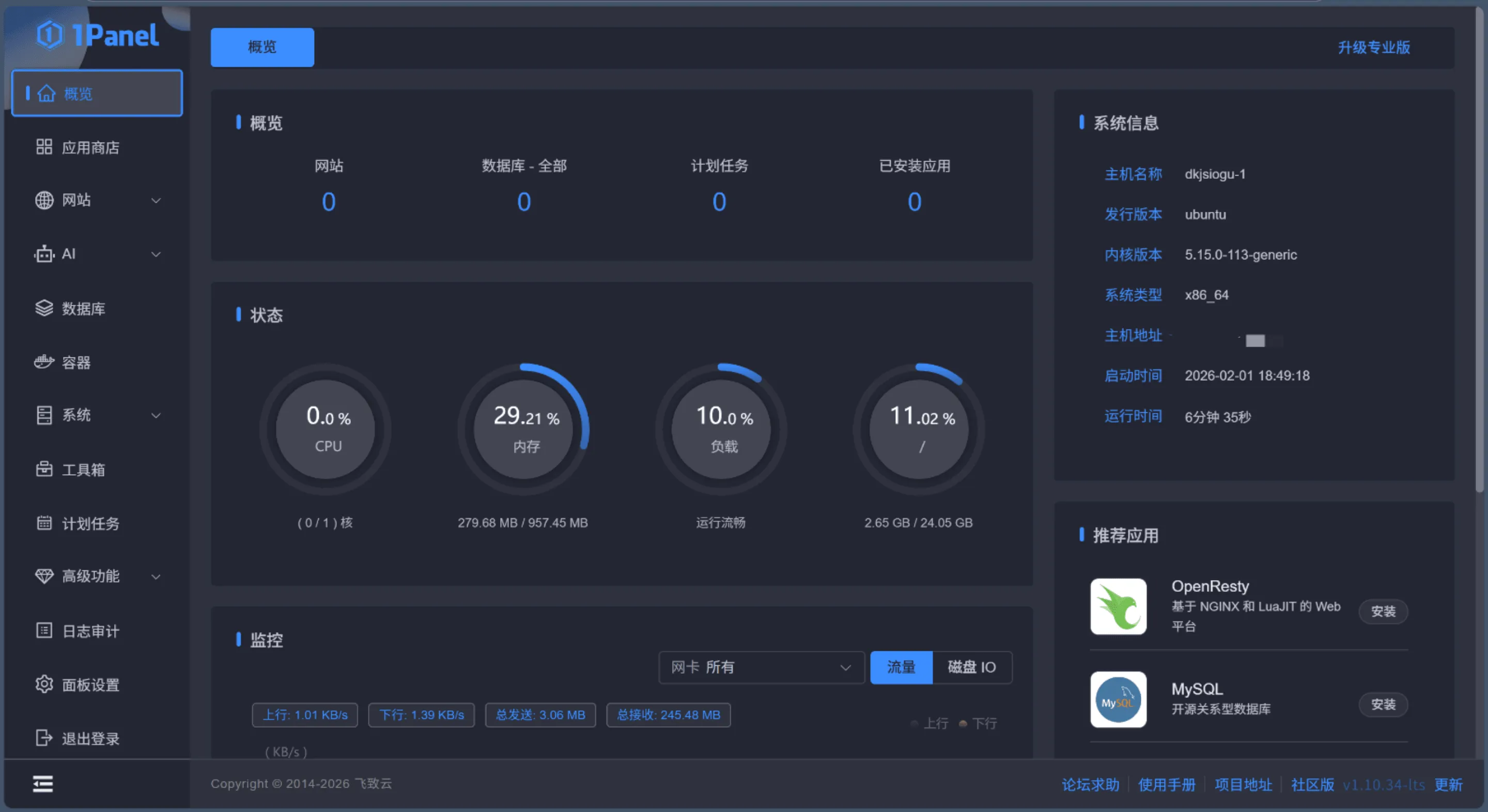Image resolution: width=1488 pixels, height=812 pixels.
Task: Open 论坛求助 footer link
Action: pyautogui.click(x=1091, y=785)
